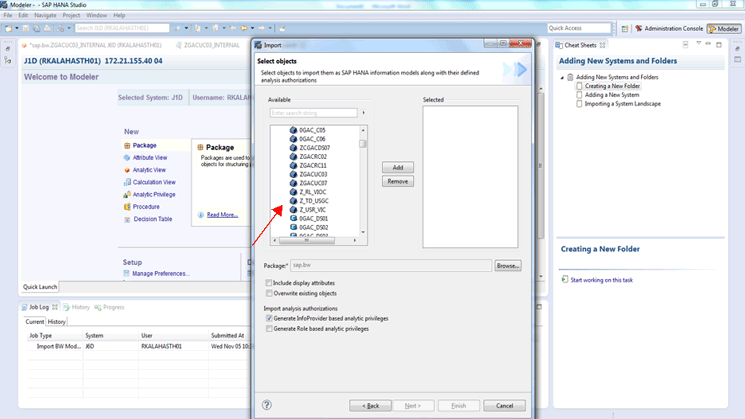Open the Current sub-tab in Job Log
Screen dimensions: 745x419
(34, 322)
